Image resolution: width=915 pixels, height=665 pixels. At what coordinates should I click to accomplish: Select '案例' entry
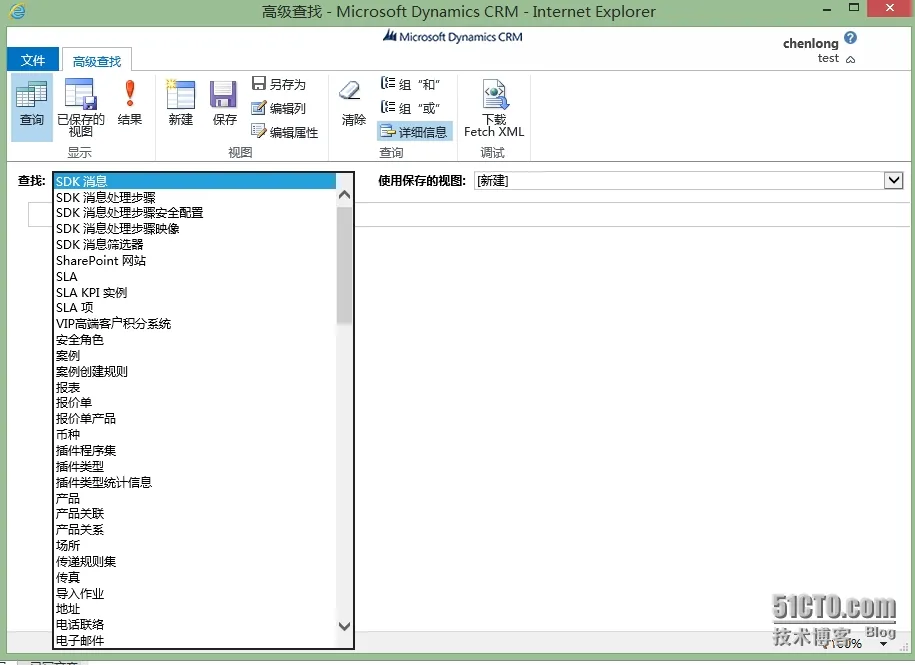tap(195, 355)
